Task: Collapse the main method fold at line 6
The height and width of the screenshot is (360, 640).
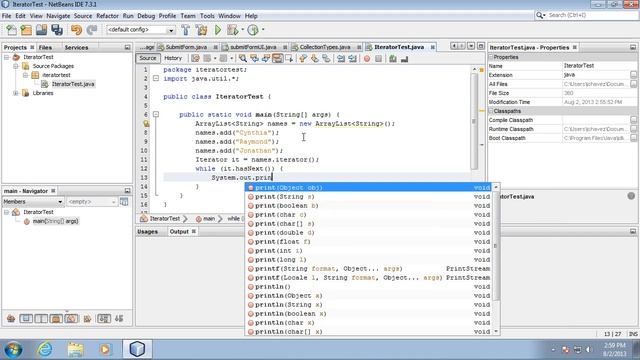Action: (x=156, y=114)
